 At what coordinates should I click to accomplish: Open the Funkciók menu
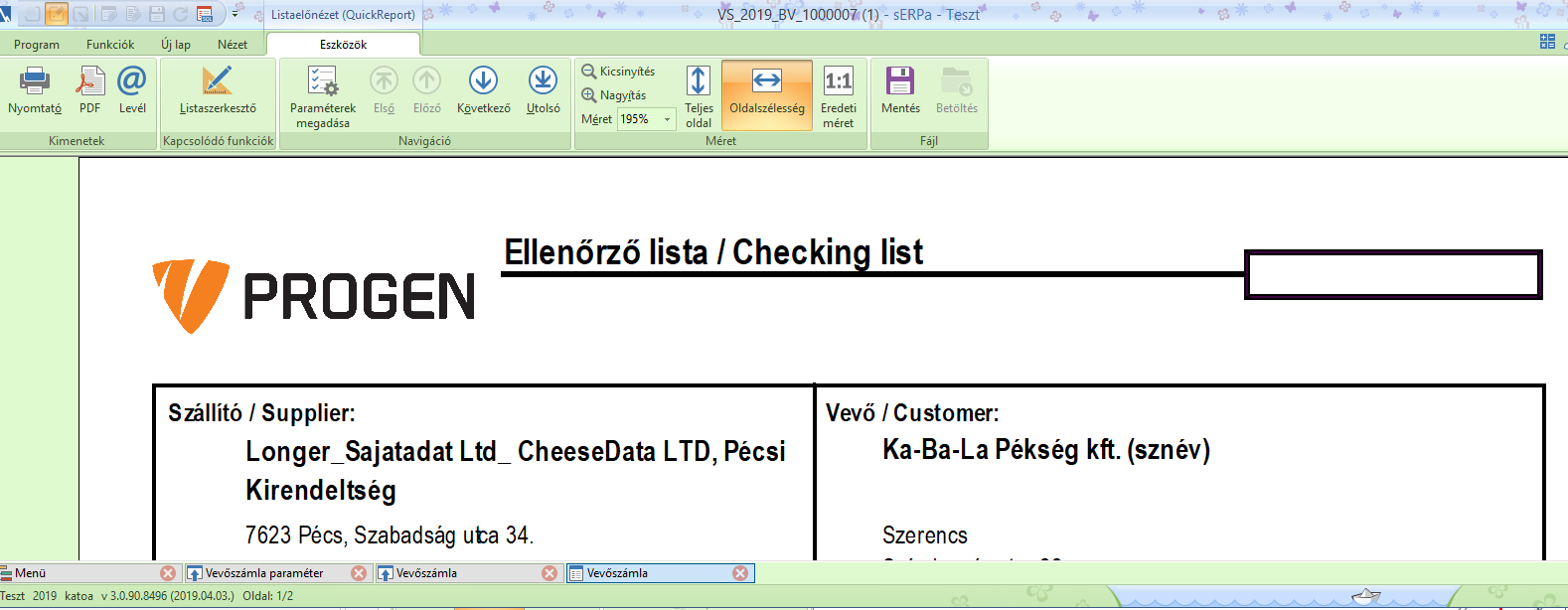click(110, 45)
